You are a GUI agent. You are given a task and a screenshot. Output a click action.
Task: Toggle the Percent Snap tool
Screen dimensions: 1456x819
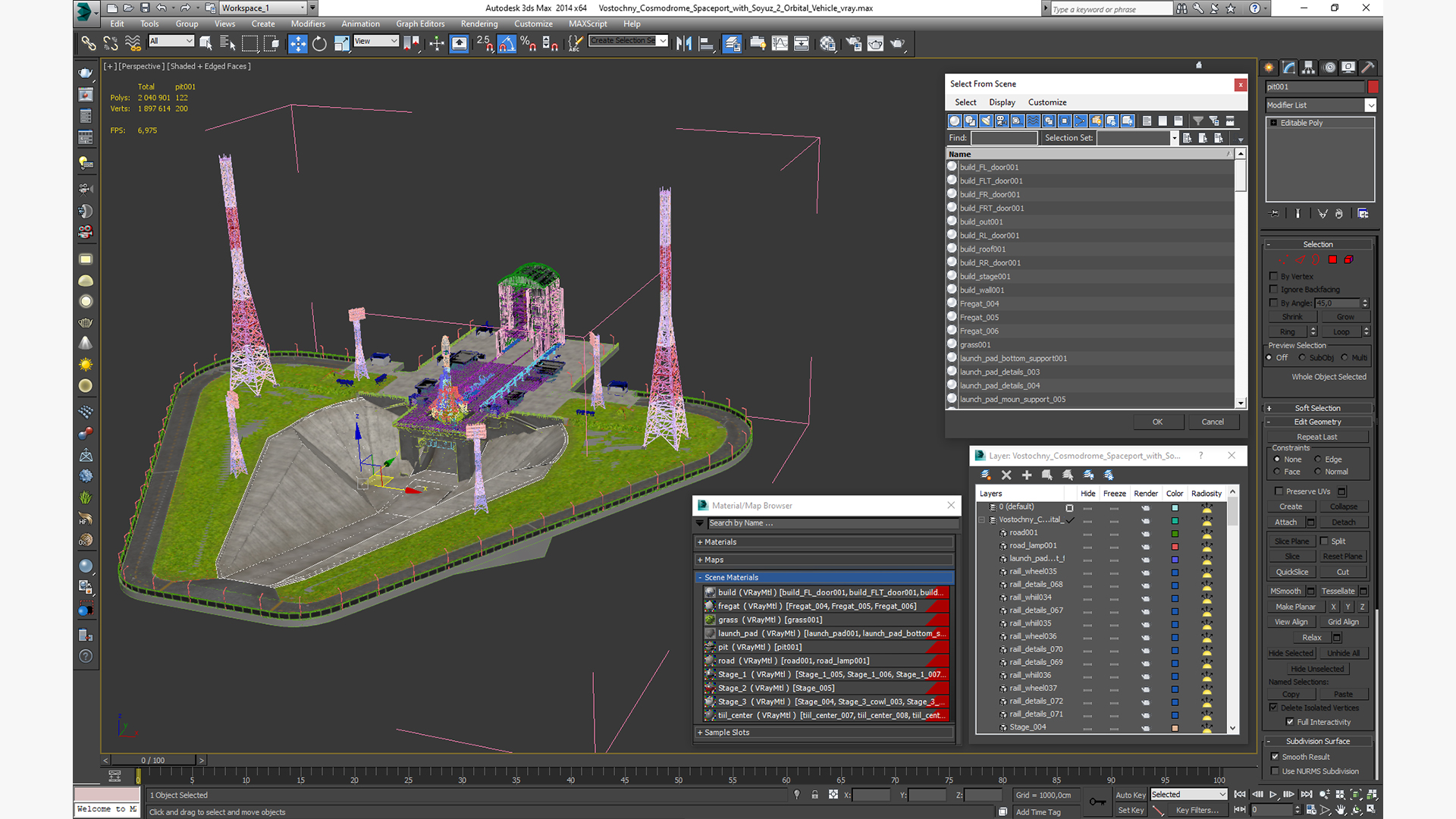(x=529, y=43)
